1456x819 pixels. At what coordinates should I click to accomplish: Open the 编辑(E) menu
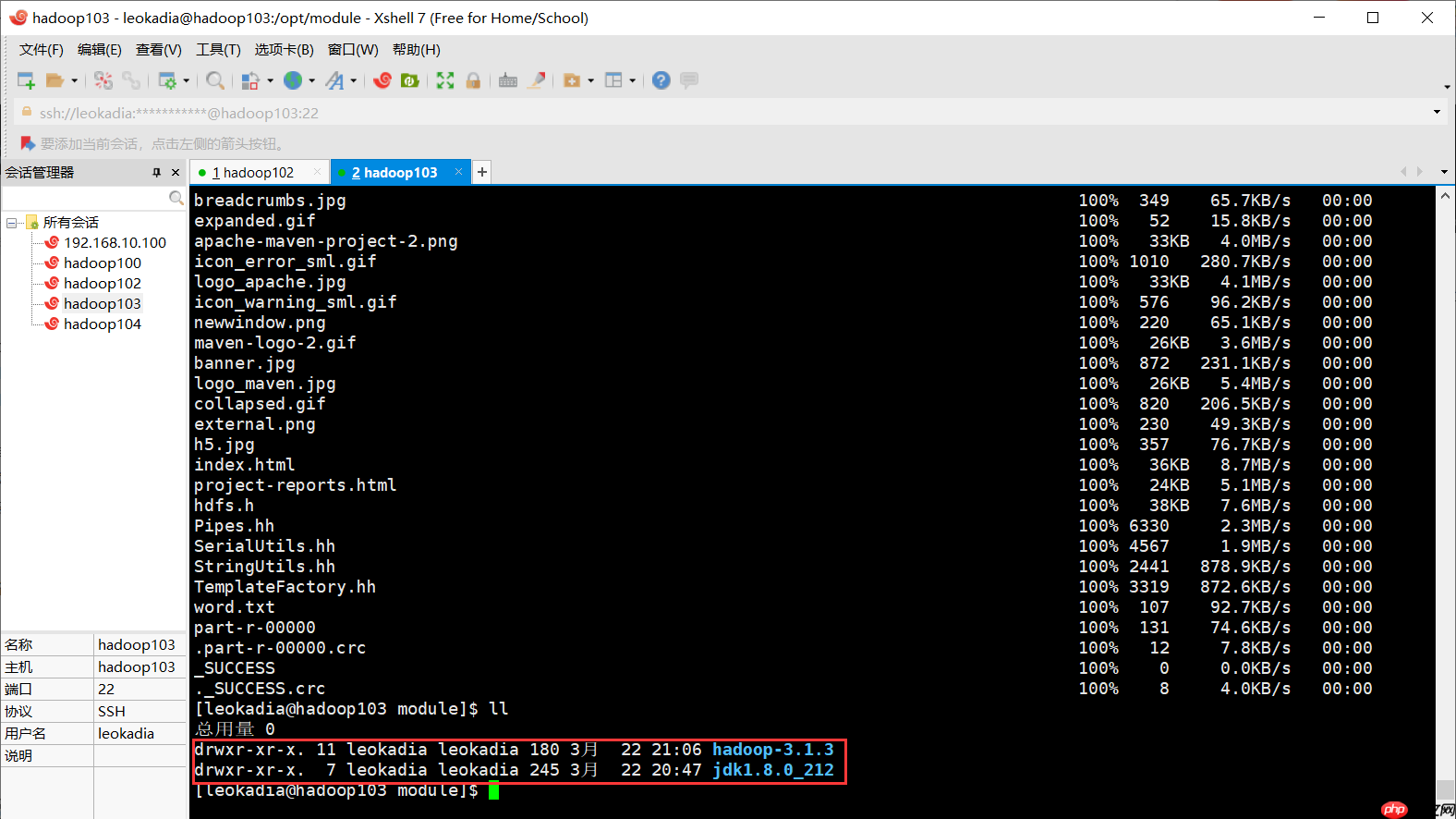click(x=100, y=49)
